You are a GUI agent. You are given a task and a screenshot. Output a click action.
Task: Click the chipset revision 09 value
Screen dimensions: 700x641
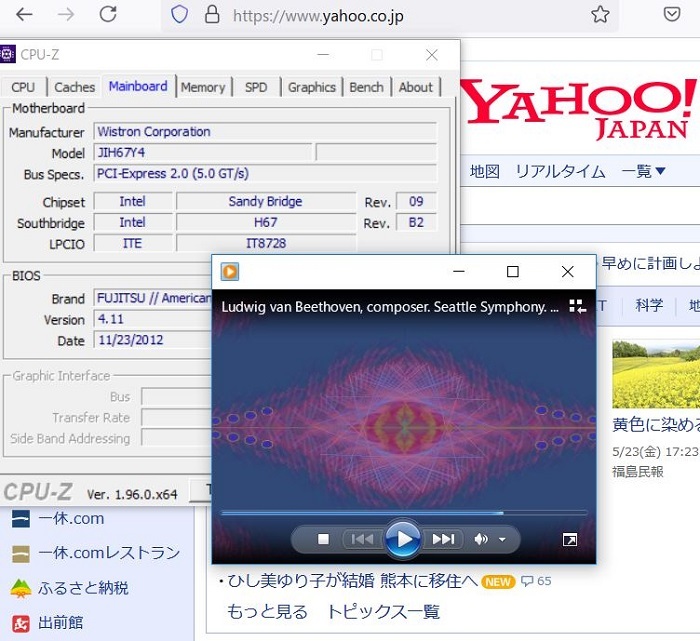(x=416, y=201)
